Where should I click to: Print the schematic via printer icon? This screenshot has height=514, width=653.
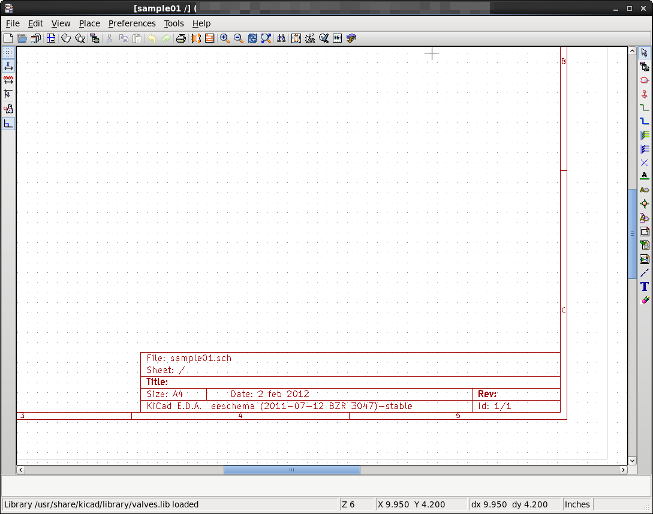181,38
